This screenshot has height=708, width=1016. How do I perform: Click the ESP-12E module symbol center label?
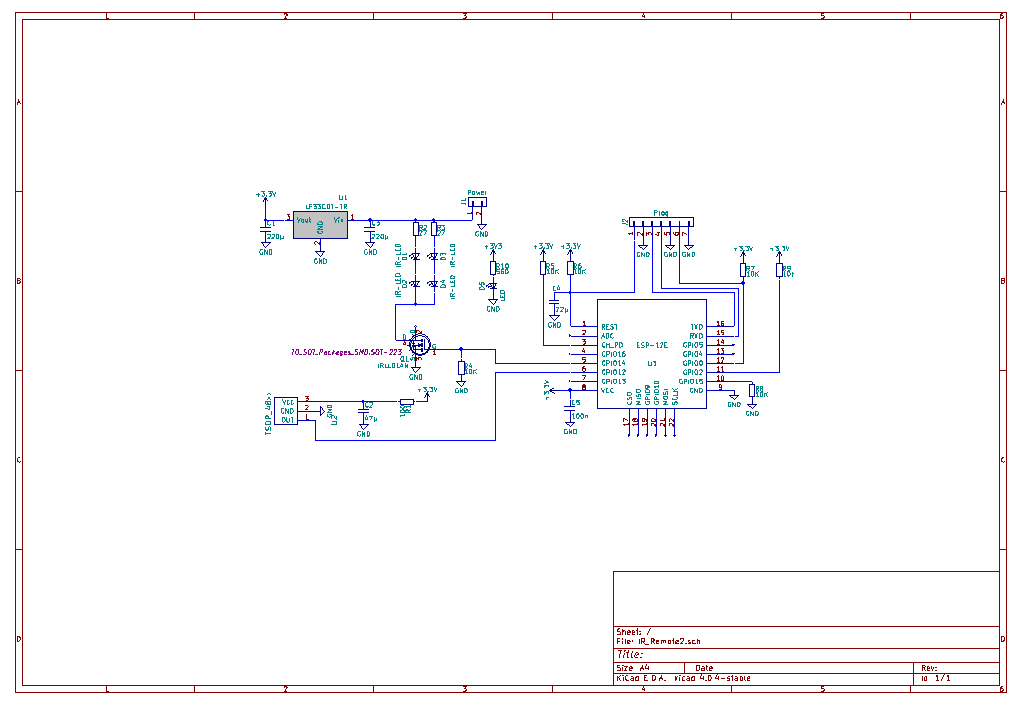pos(651,345)
